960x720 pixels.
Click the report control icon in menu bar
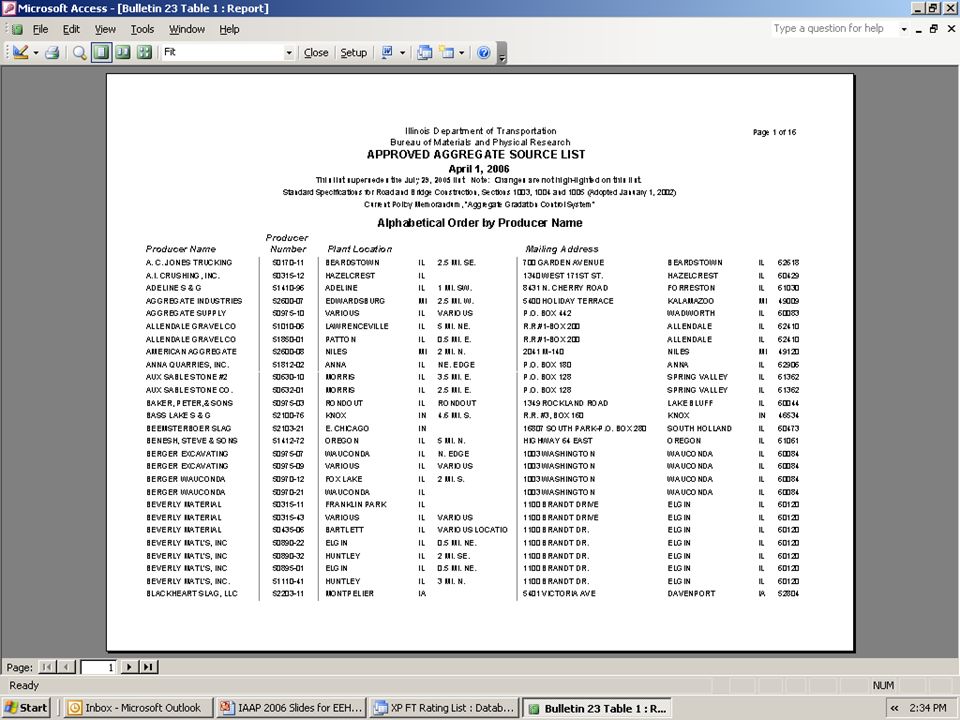click(x=17, y=29)
